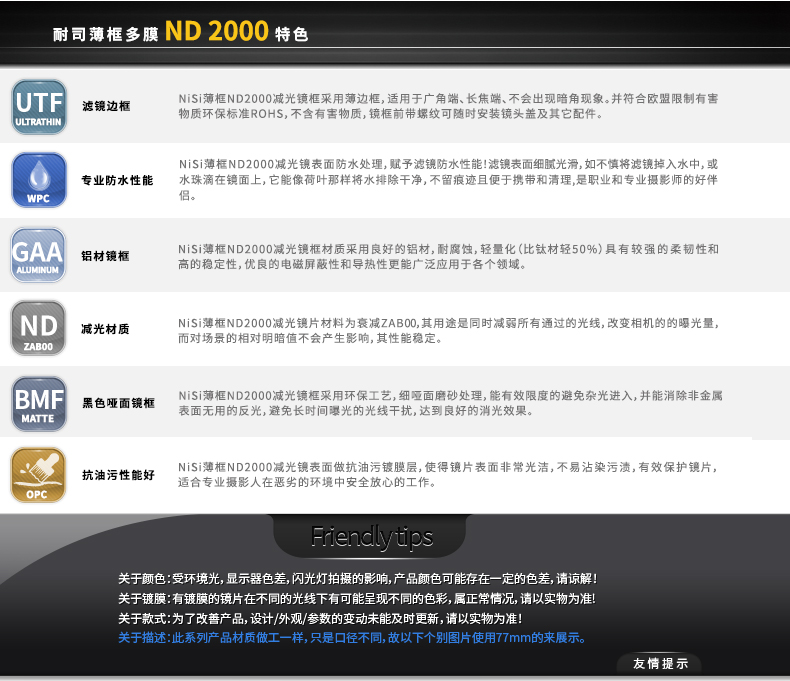Click the 抗油污性能好 label
790x681 pixels.
[x=118, y=475]
